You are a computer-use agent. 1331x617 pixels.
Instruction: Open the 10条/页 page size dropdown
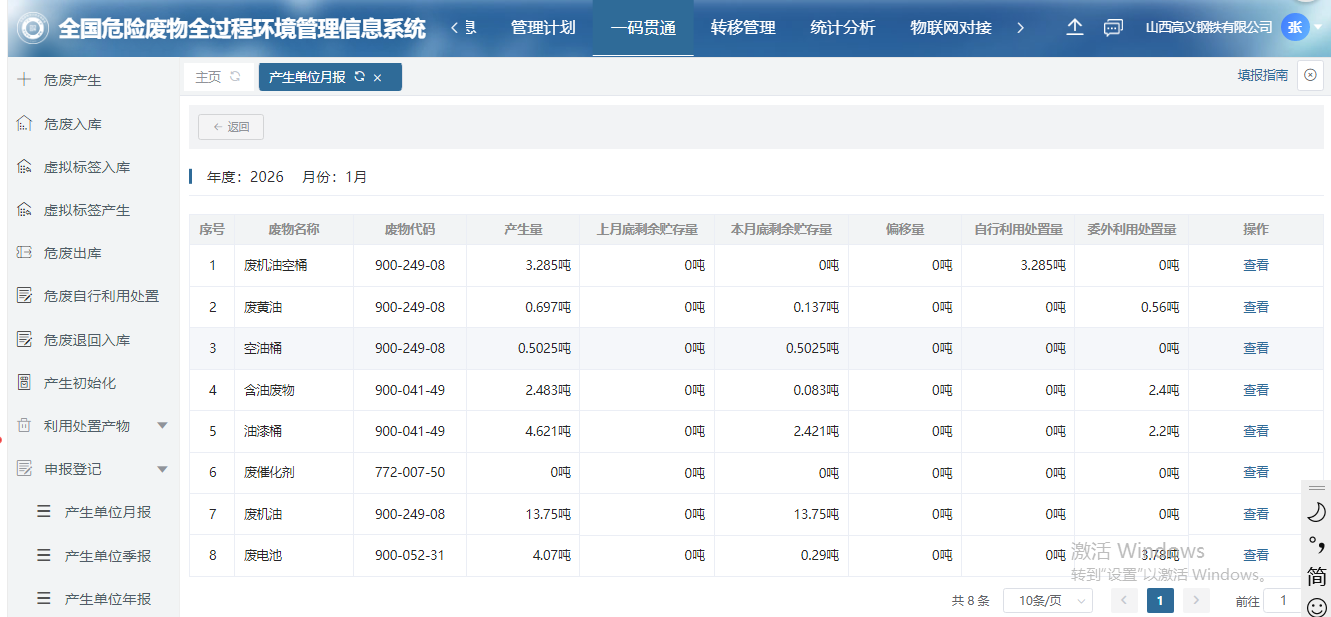pyautogui.click(x=1047, y=601)
